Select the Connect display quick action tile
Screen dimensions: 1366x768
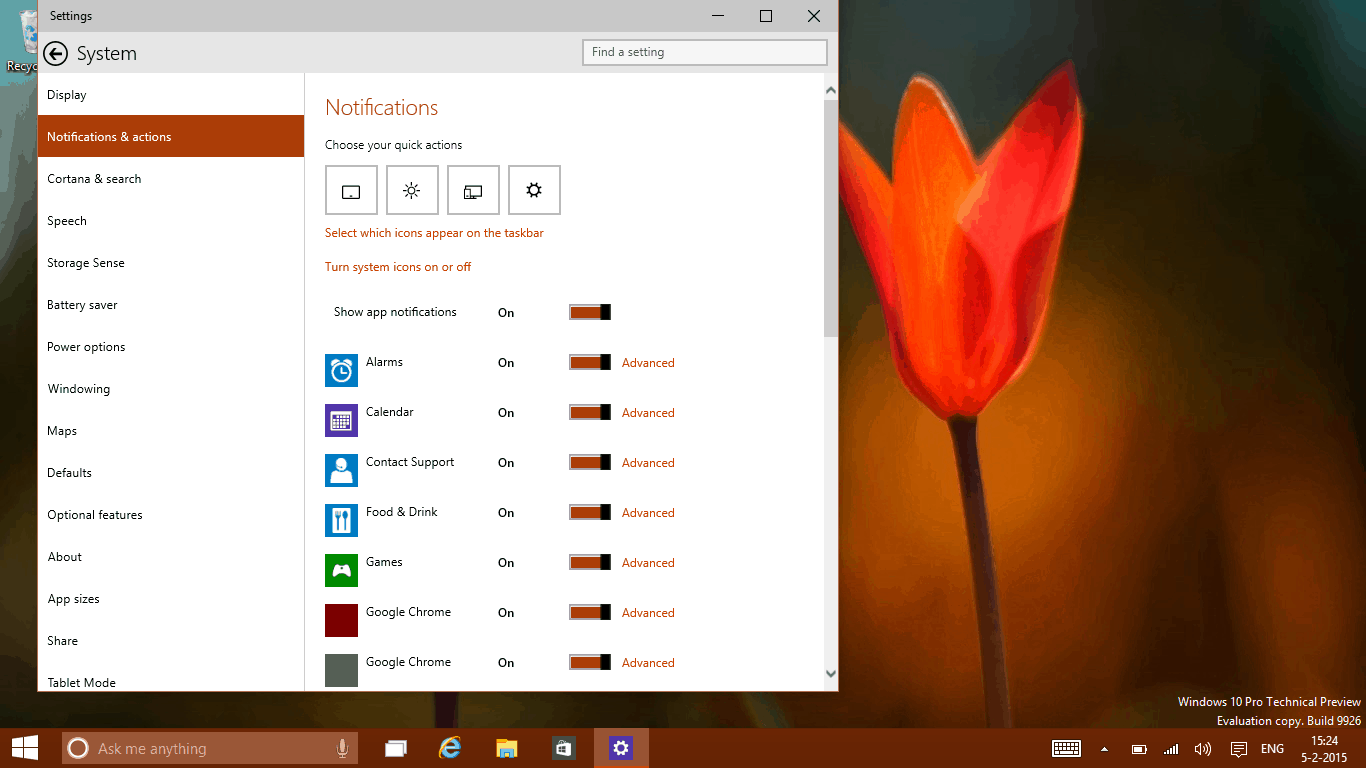tap(473, 190)
